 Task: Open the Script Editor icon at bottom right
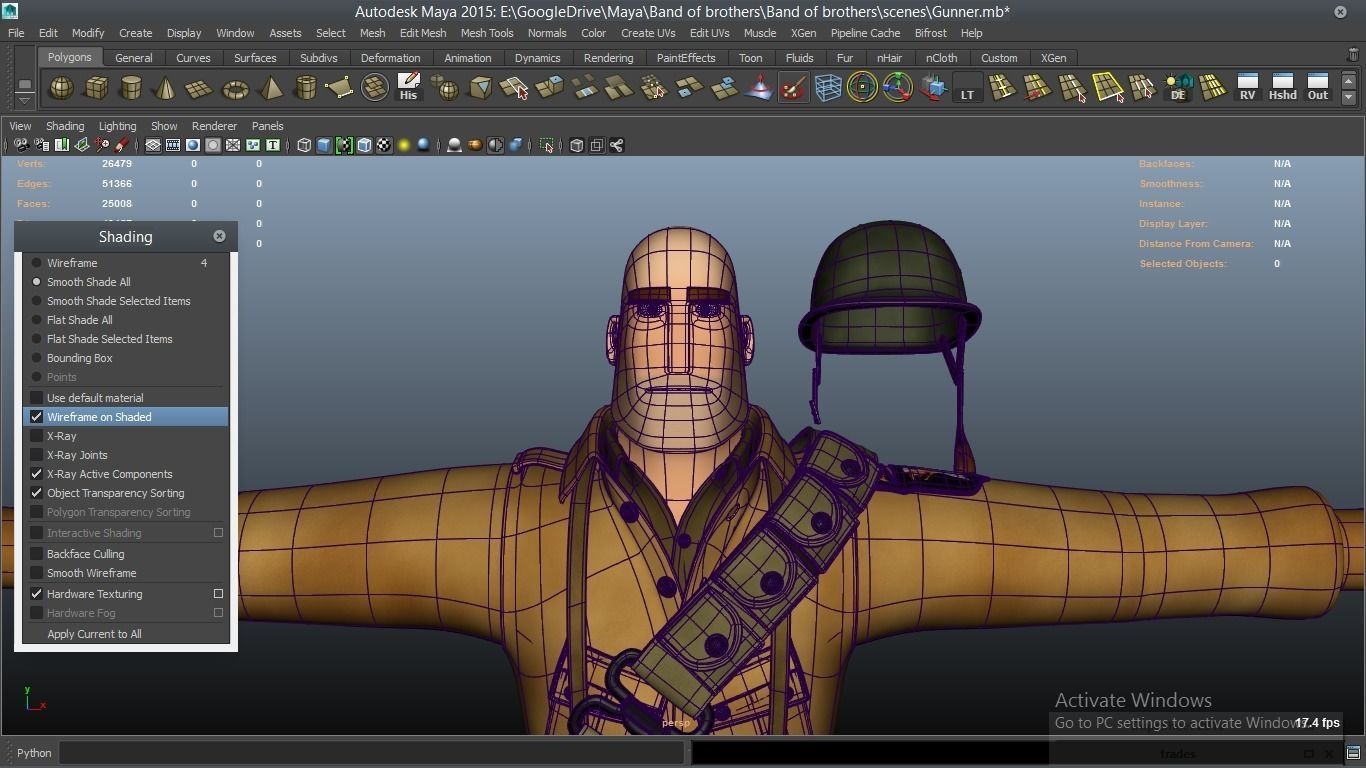tap(1353, 753)
